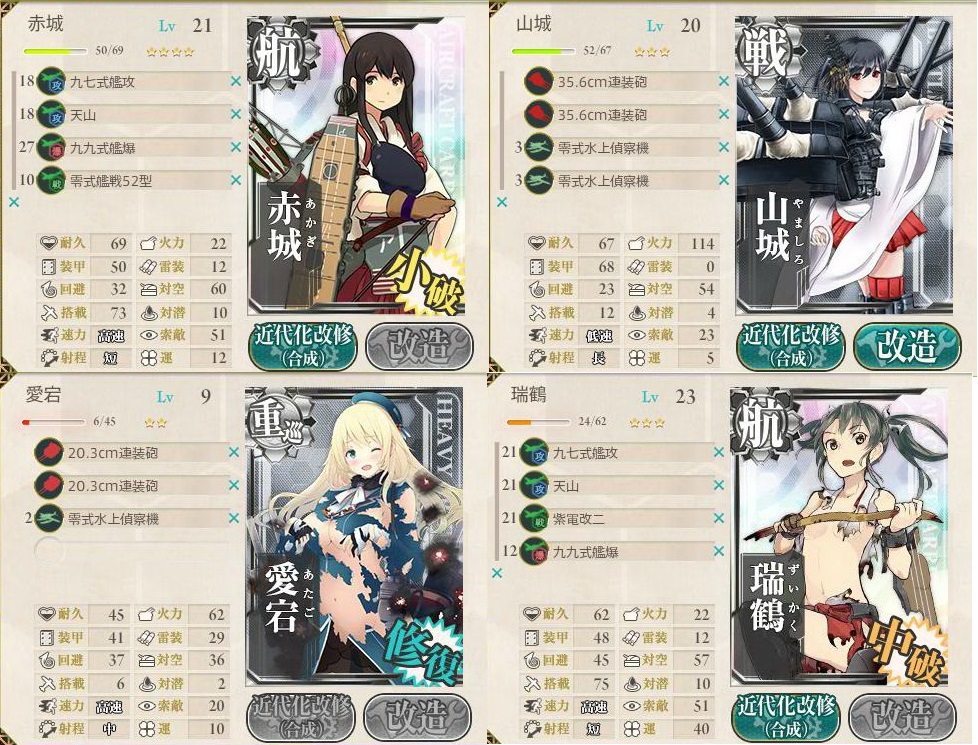Remove second 35.6cm連装砲 from Yamashiro
The width and height of the screenshot is (978, 745).
[724, 114]
